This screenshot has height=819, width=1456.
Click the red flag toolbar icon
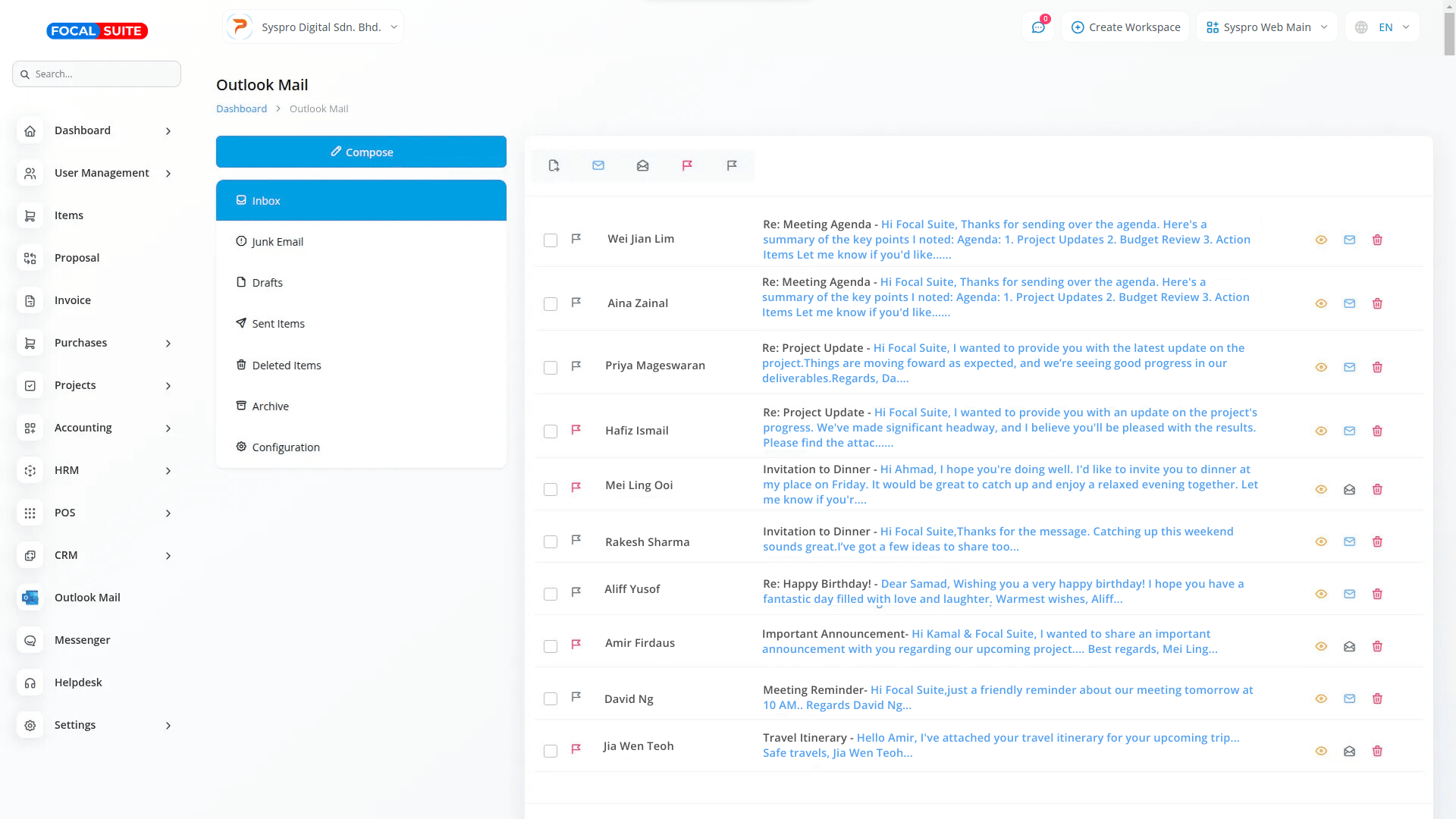tap(687, 165)
